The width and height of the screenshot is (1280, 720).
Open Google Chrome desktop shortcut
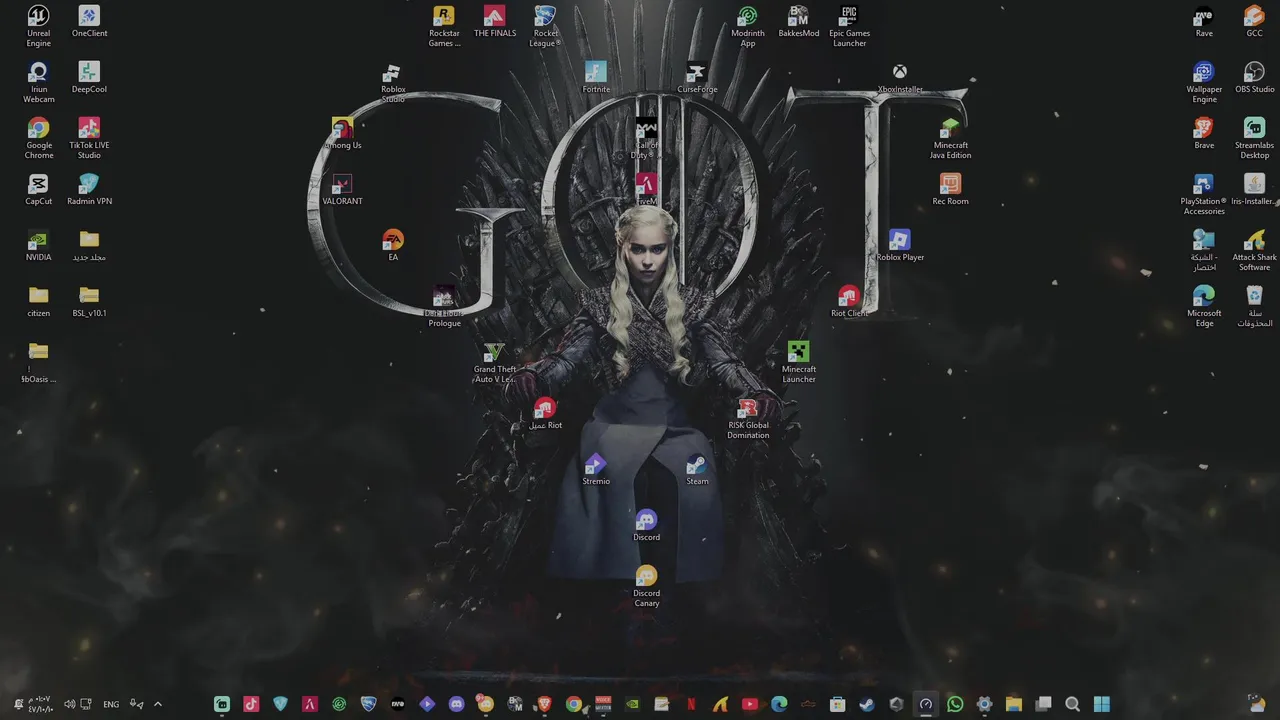click(x=38, y=138)
